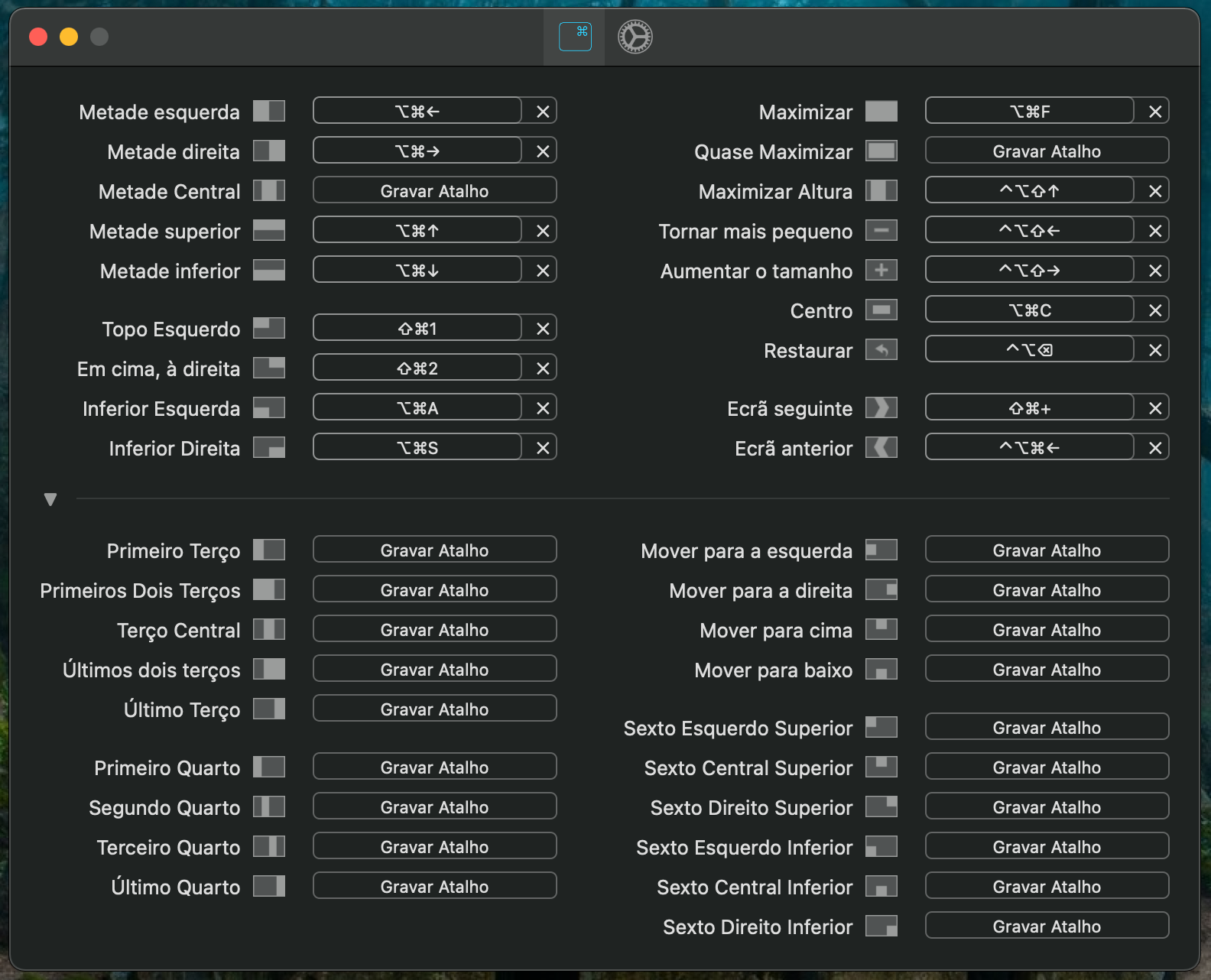Click the Centro shortcut field ⌥⌘C

(1029, 310)
